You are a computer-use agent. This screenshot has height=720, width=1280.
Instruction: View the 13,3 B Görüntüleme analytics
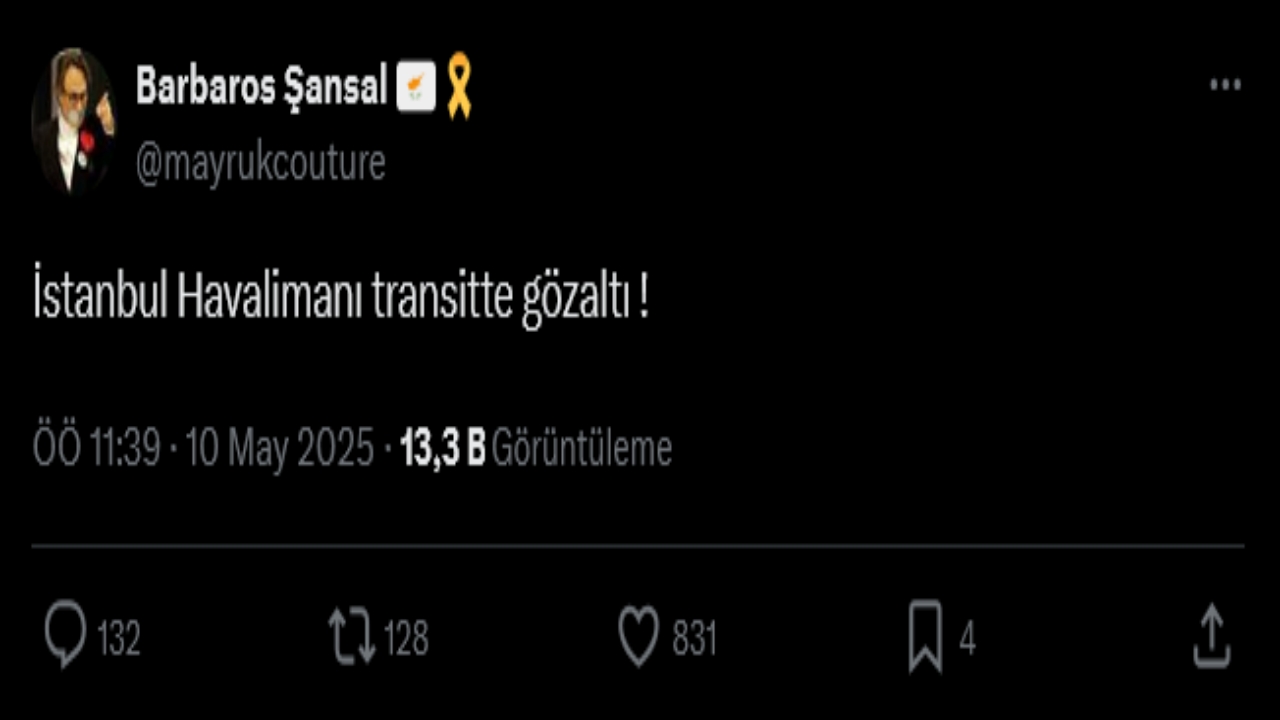(536, 449)
